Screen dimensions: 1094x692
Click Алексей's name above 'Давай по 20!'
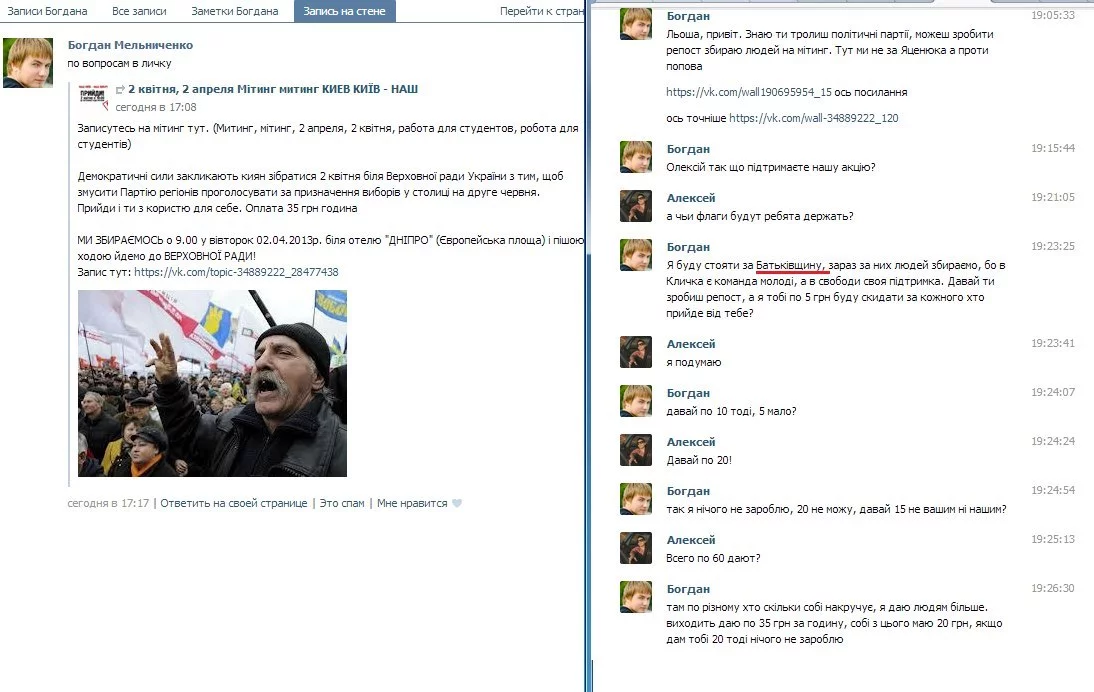coord(691,442)
